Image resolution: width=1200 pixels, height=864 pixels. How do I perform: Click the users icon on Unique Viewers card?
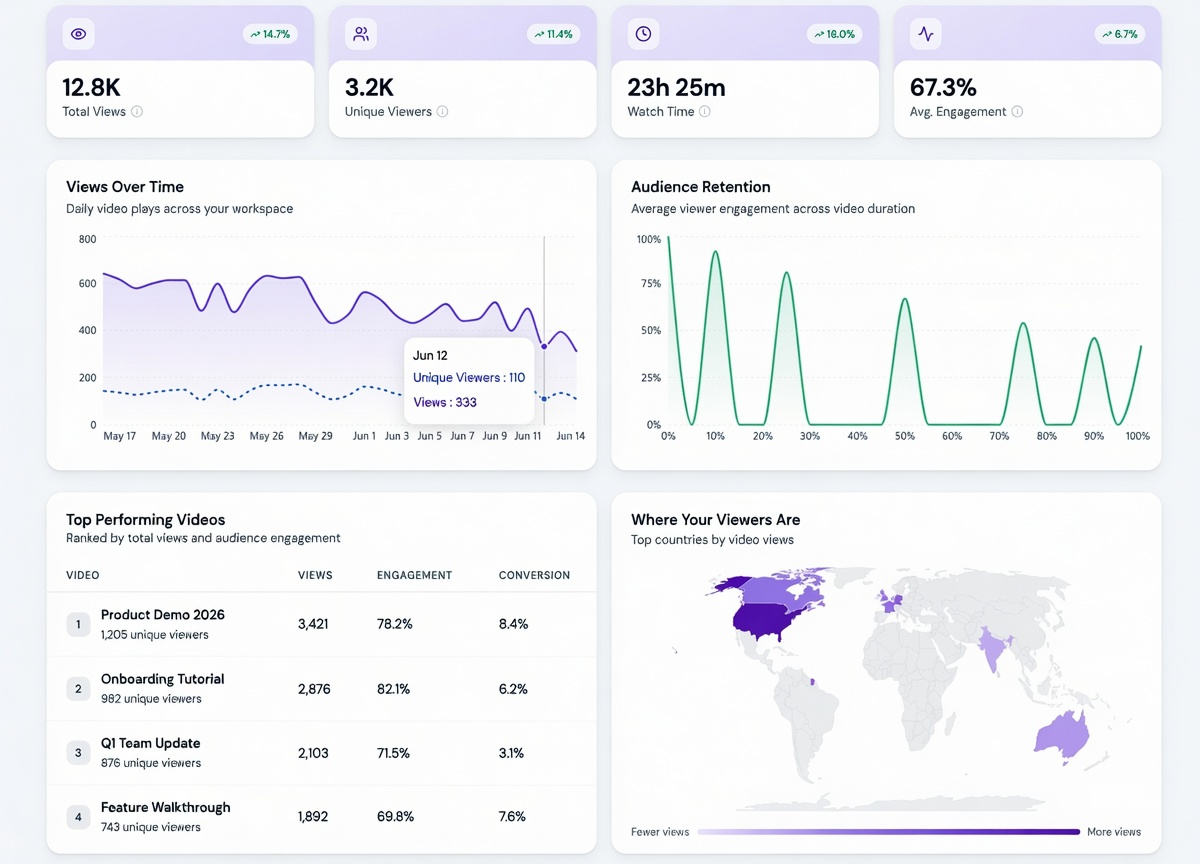360,34
